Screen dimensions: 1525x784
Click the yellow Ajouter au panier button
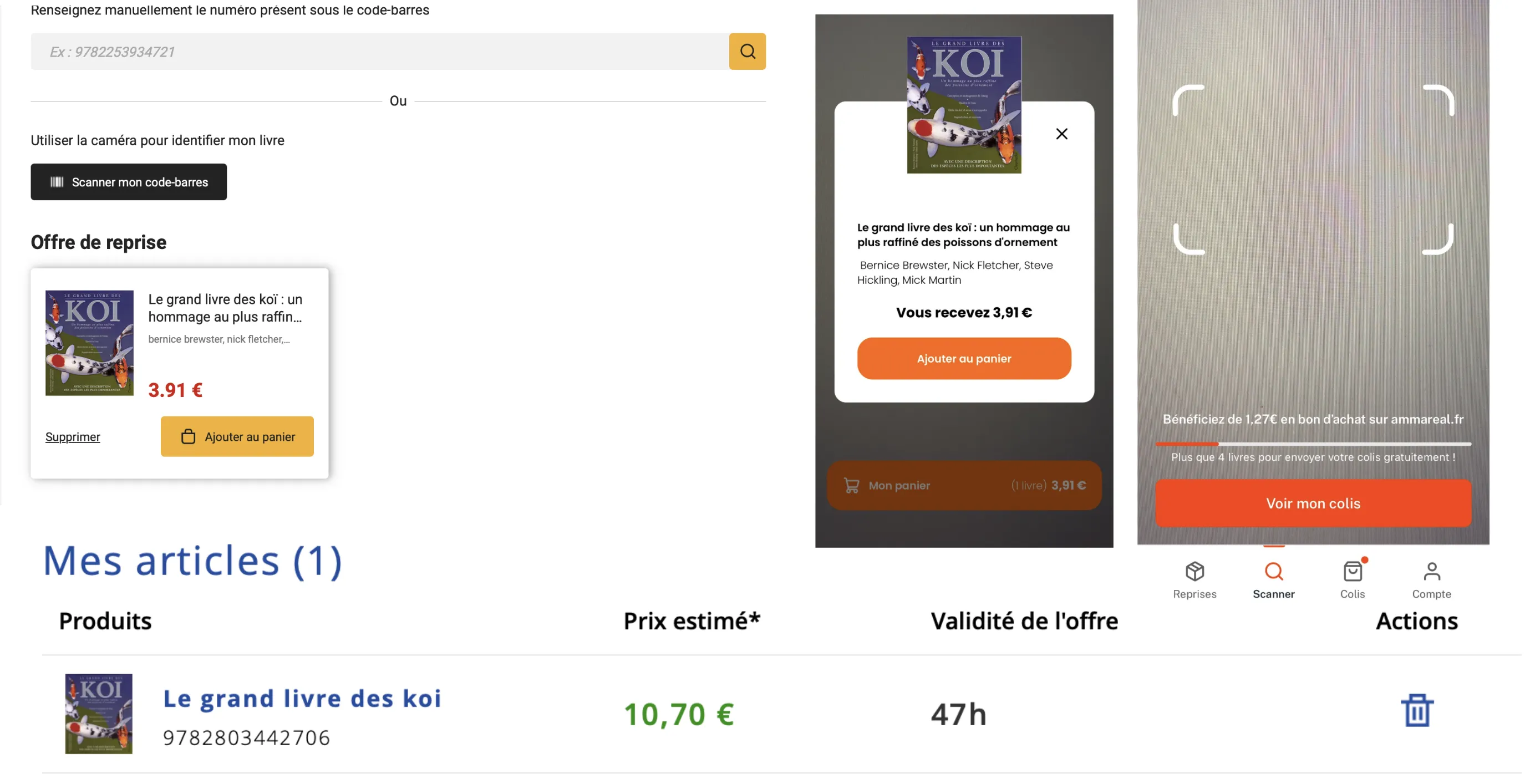point(237,436)
